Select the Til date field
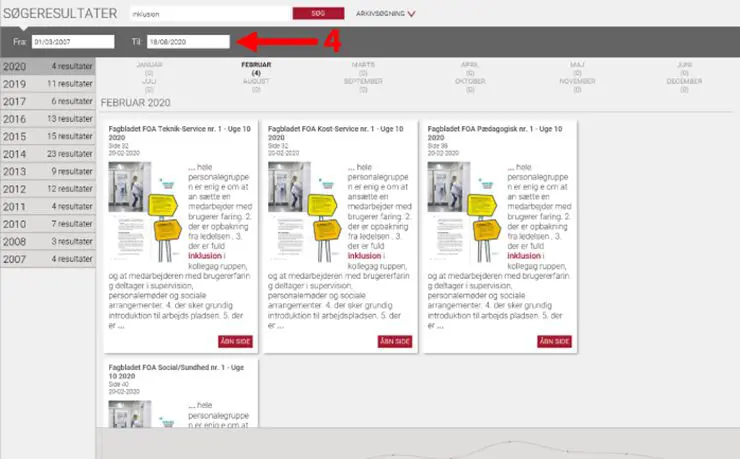The width and height of the screenshot is (740, 459). pos(188,42)
